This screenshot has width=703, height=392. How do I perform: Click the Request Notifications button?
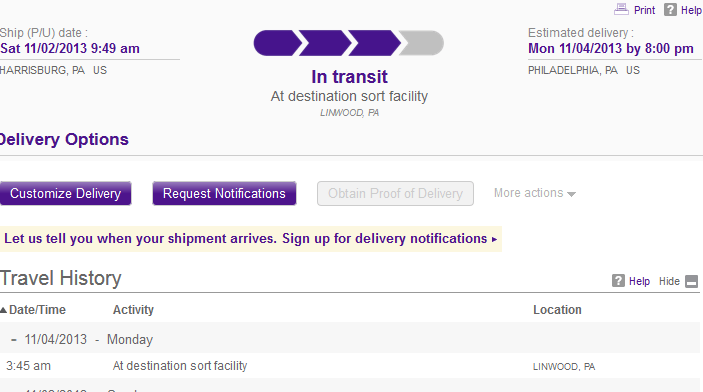(x=224, y=193)
